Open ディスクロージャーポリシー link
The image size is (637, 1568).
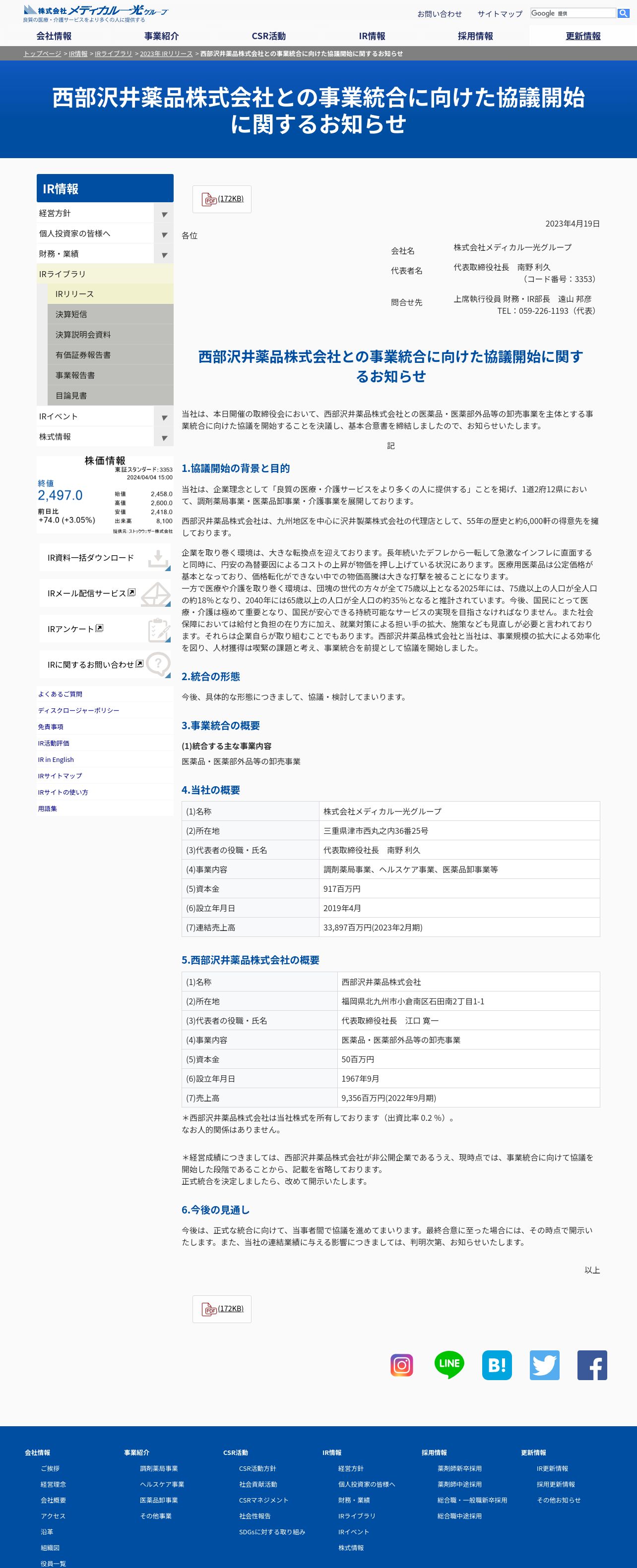tap(78, 710)
